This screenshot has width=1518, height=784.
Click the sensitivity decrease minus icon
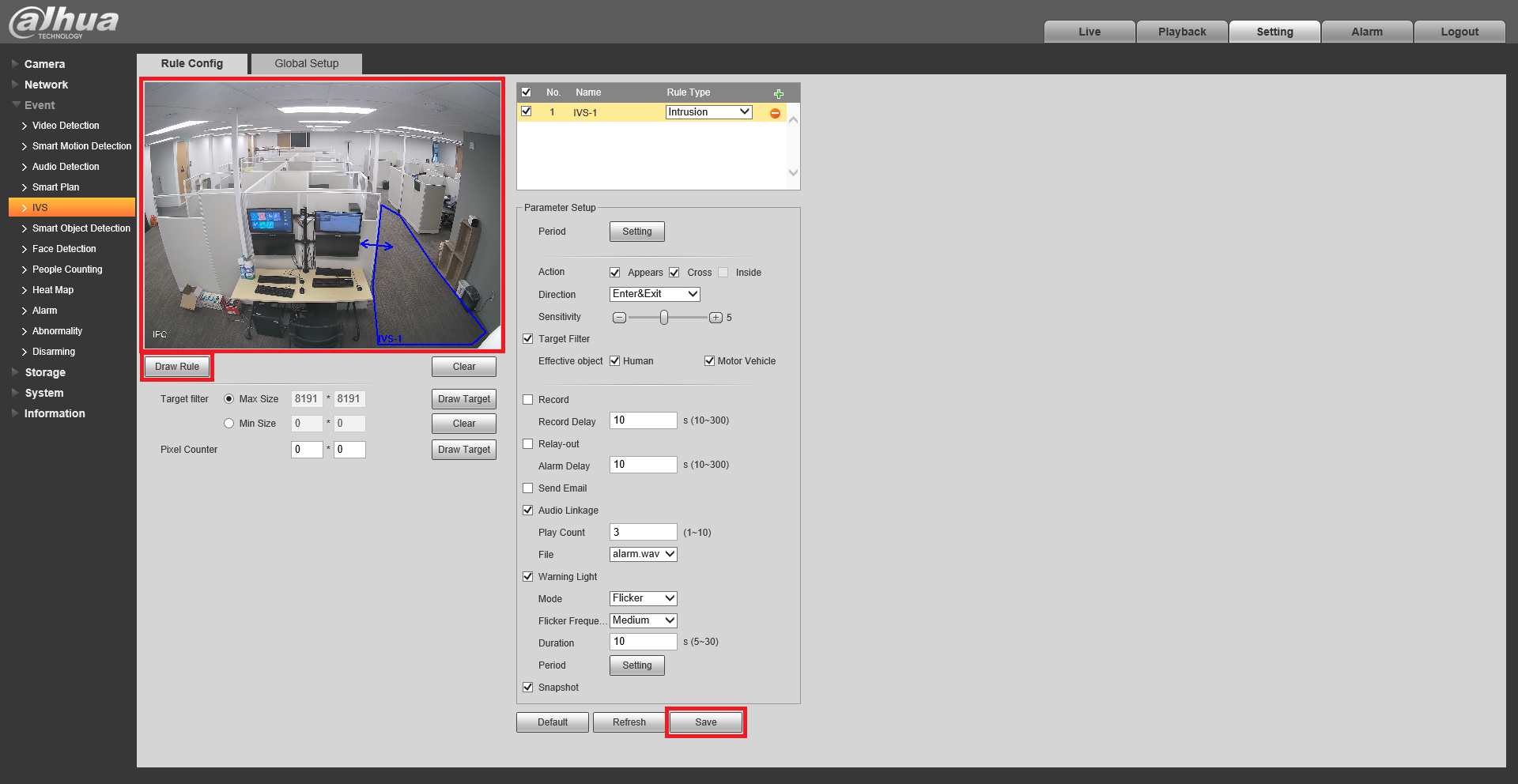pos(620,318)
